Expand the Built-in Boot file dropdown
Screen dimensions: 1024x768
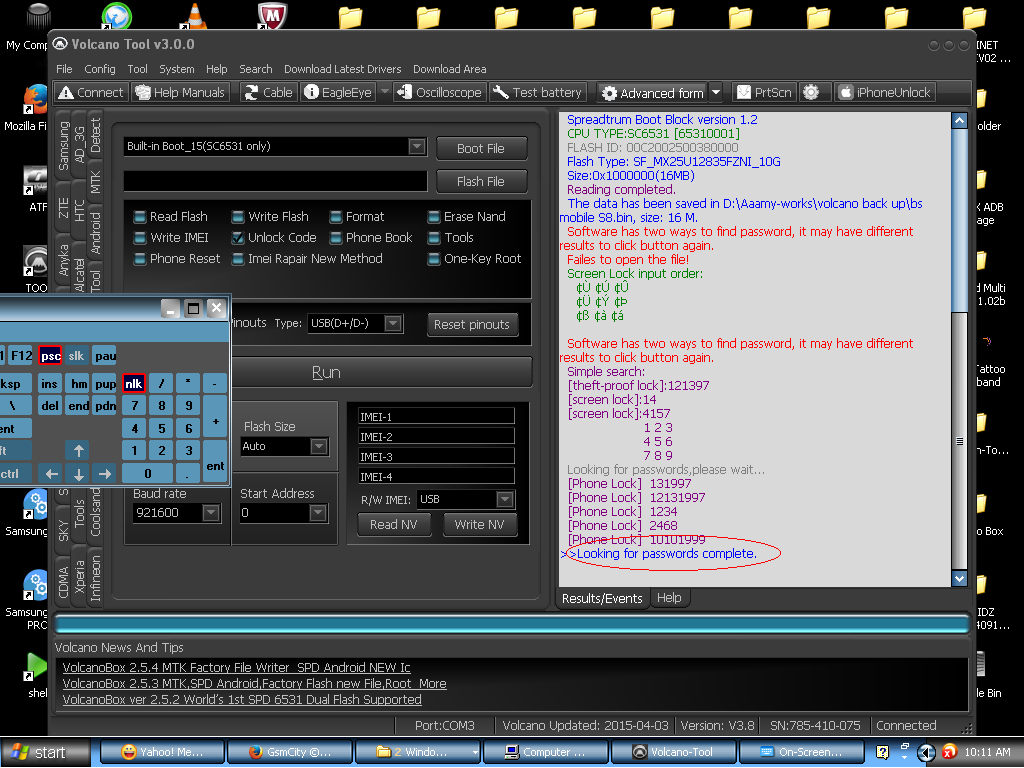416,147
